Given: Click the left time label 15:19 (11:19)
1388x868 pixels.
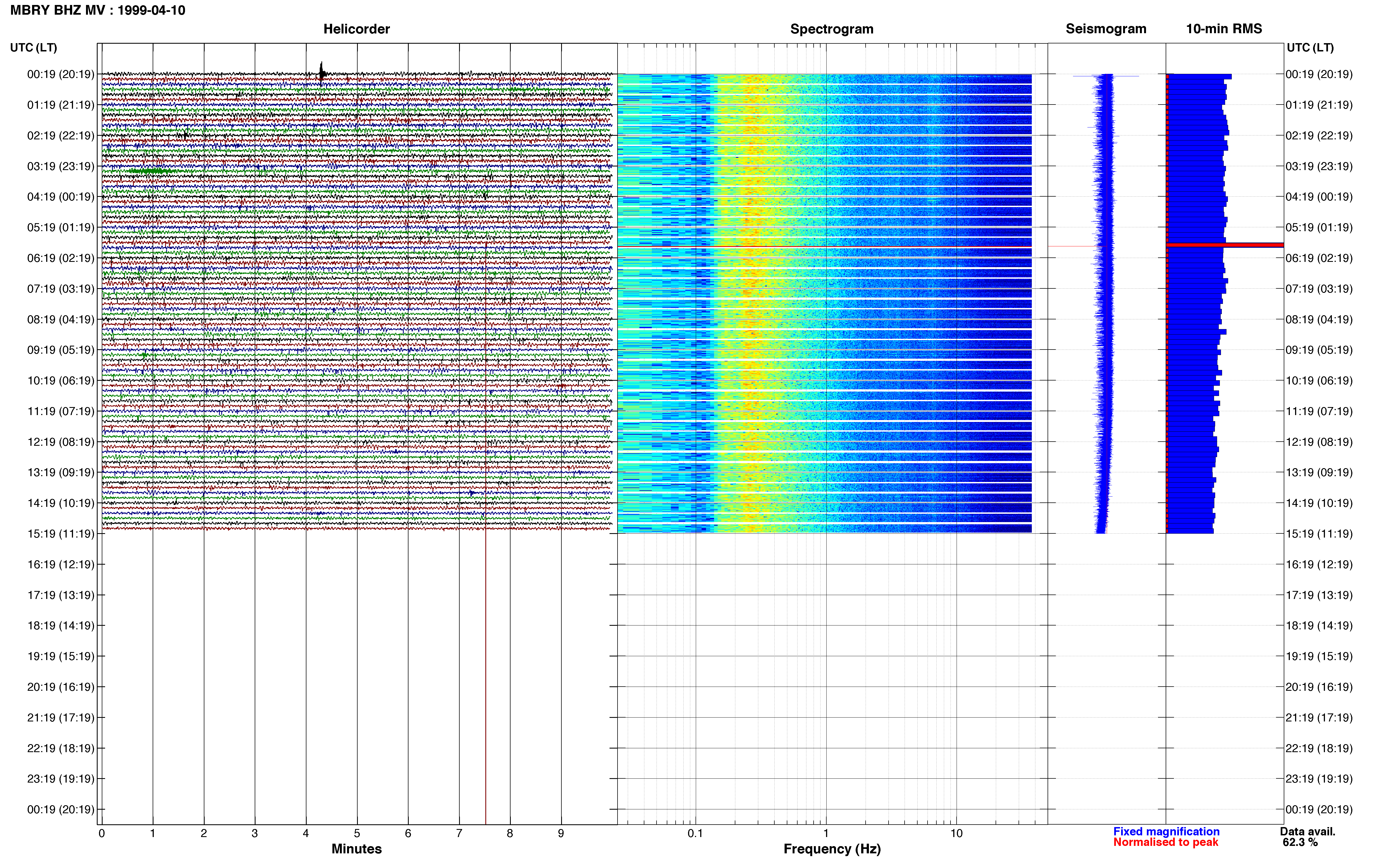Looking at the screenshot, I should point(61,534).
